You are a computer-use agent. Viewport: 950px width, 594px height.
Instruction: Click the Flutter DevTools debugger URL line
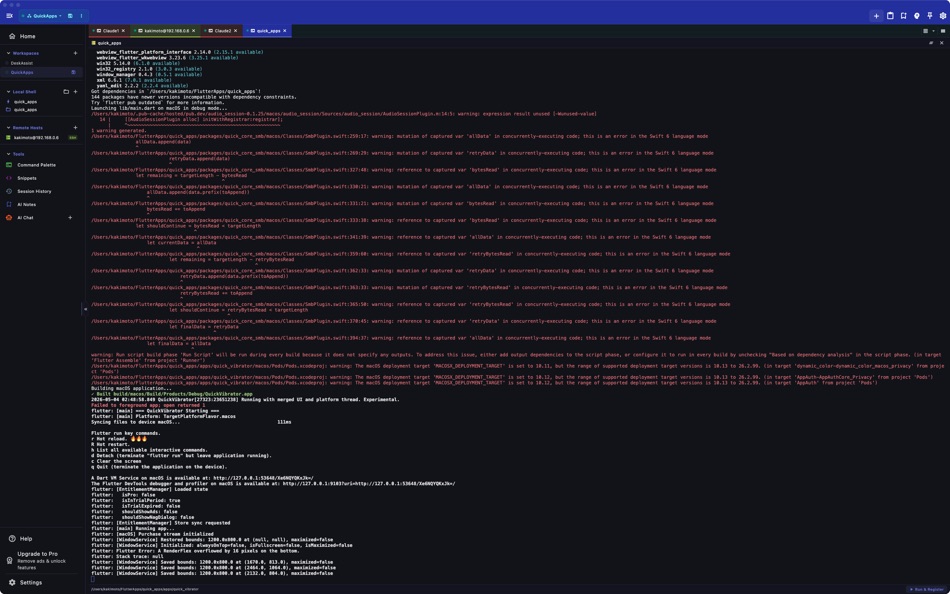tap(273, 484)
